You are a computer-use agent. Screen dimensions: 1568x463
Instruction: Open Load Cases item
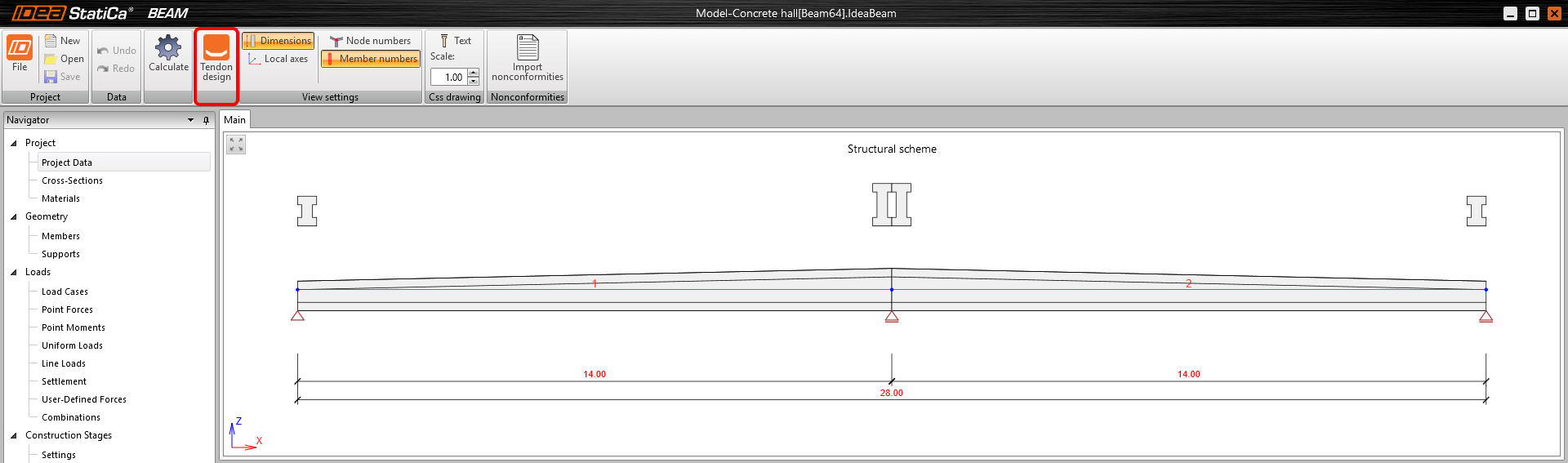coord(65,292)
